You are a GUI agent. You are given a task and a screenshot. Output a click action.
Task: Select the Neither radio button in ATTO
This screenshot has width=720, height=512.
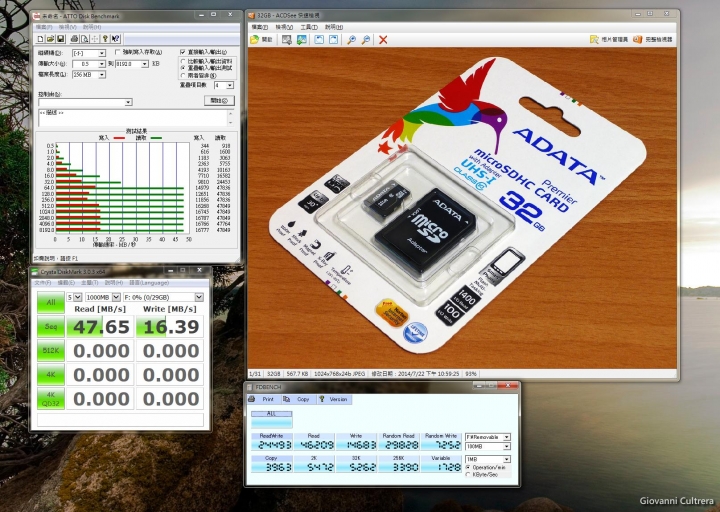(183, 75)
